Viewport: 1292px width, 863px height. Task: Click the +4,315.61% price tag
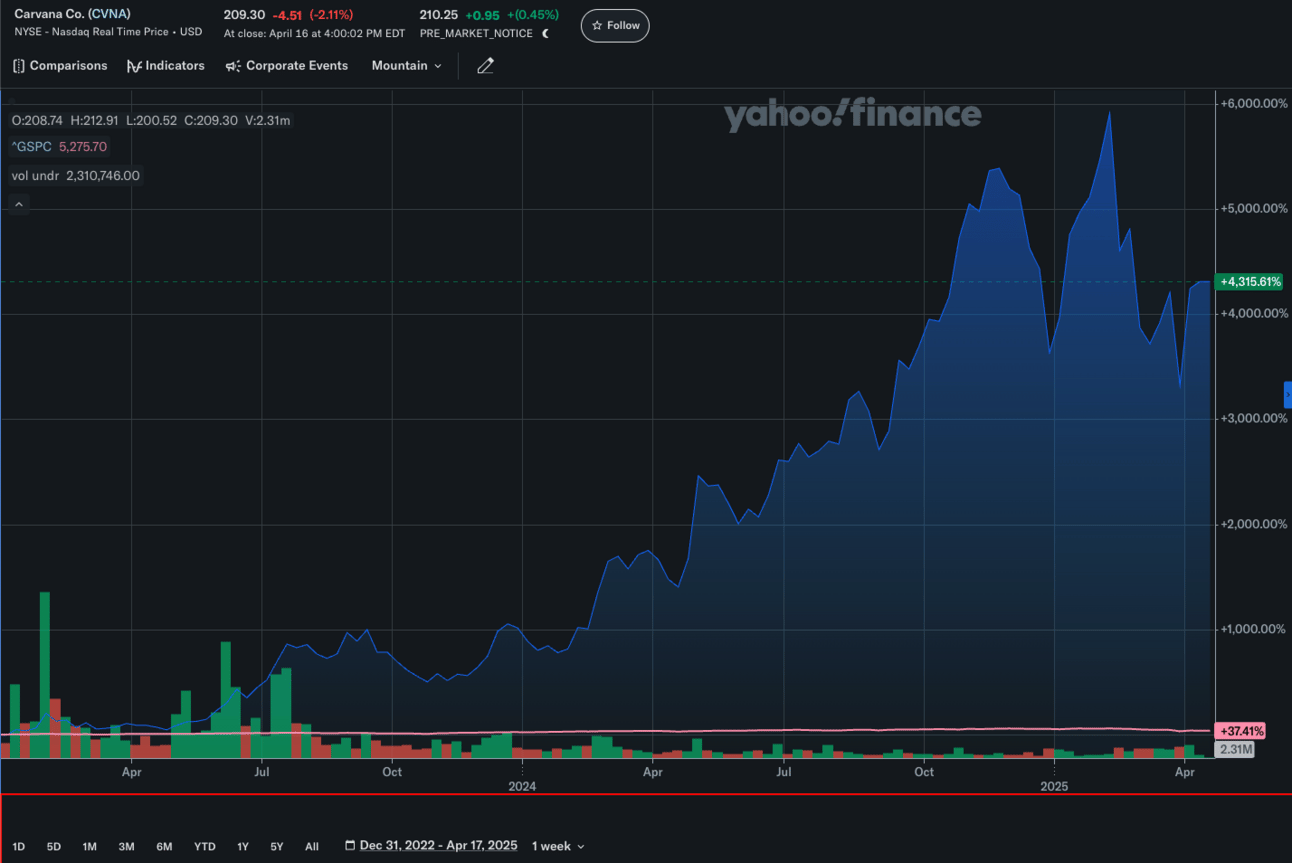click(1248, 282)
